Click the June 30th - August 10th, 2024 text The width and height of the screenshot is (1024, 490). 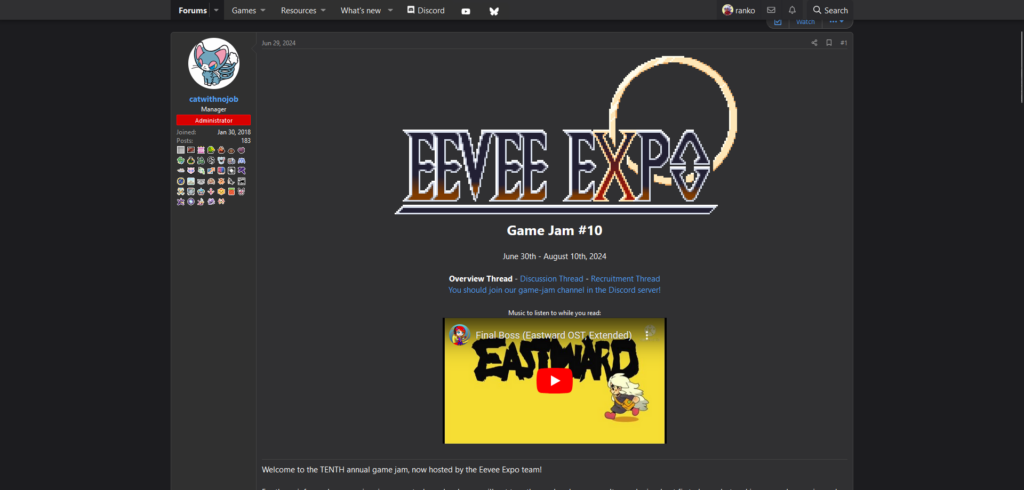coord(554,256)
